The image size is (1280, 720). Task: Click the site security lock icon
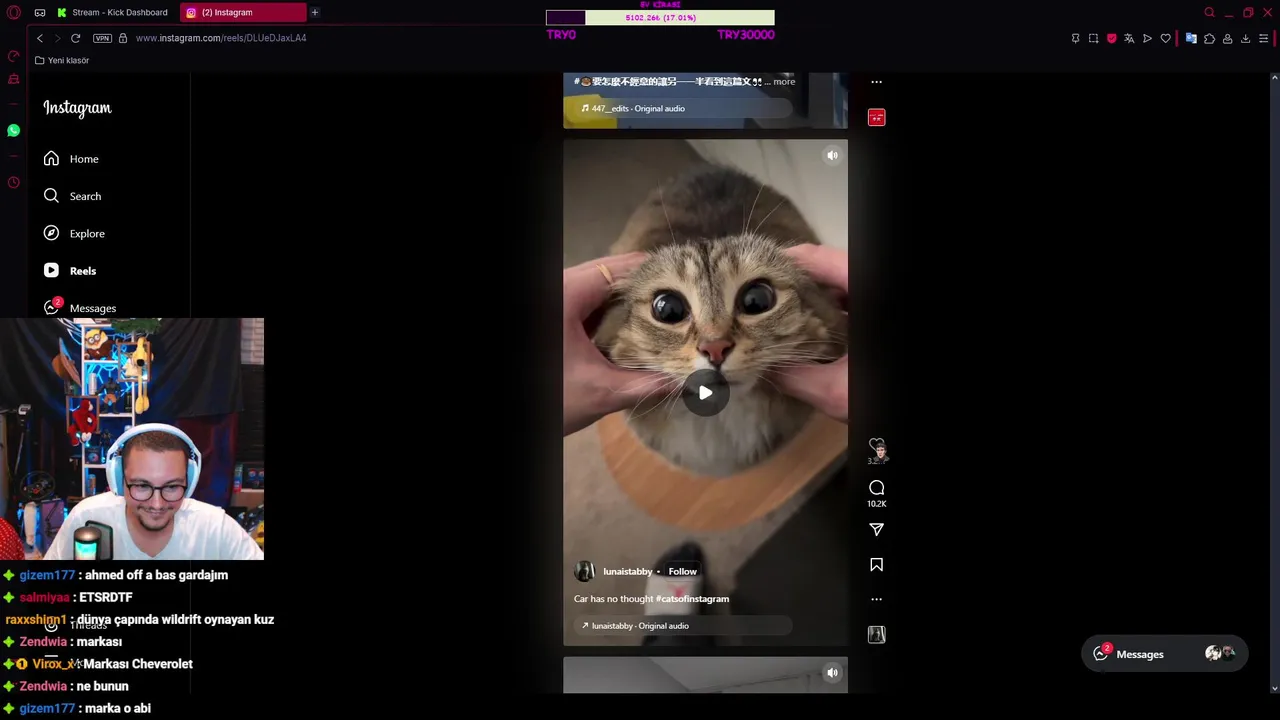pyautogui.click(x=123, y=38)
